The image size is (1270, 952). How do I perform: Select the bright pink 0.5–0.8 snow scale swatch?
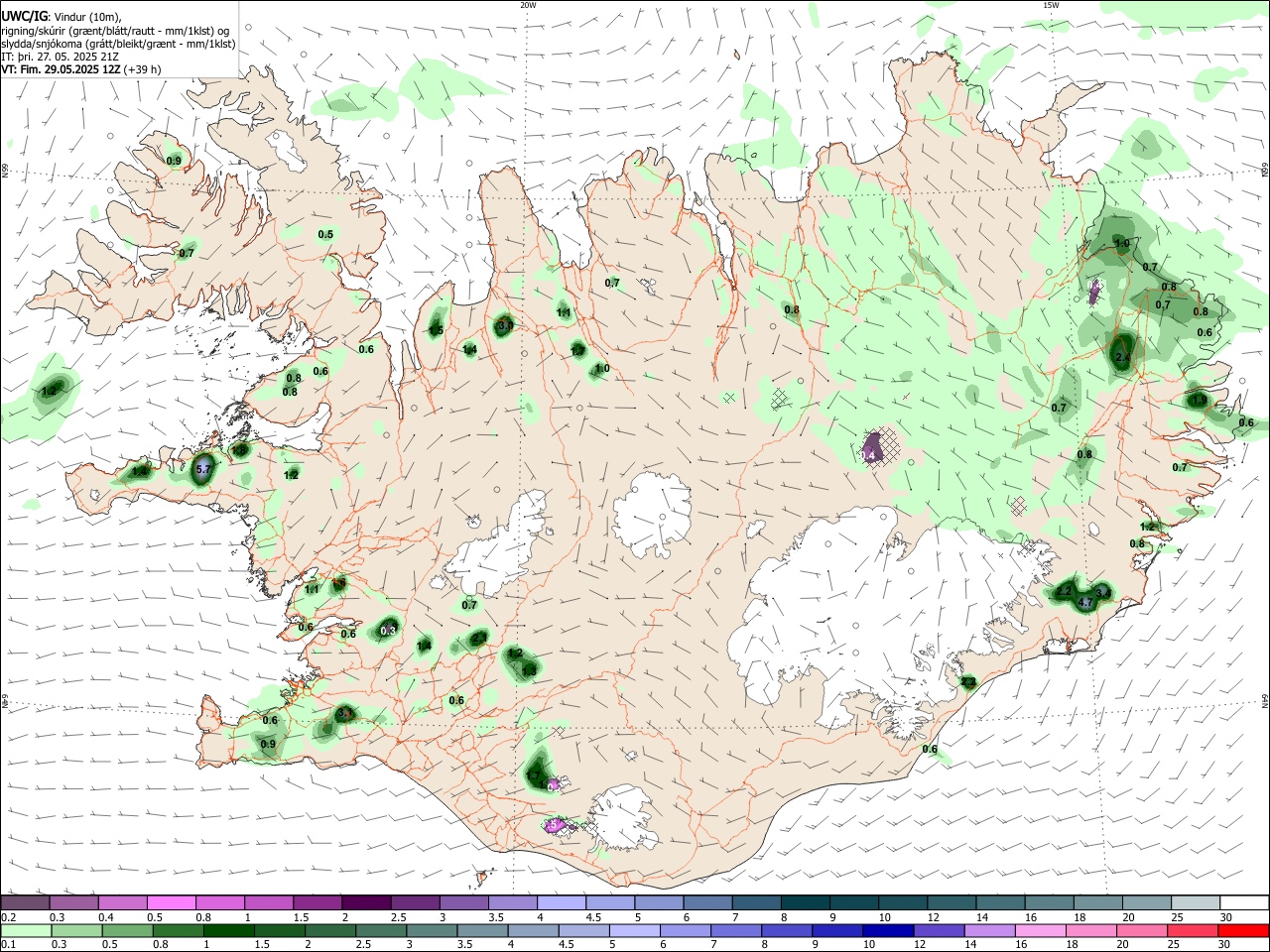[x=171, y=902]
